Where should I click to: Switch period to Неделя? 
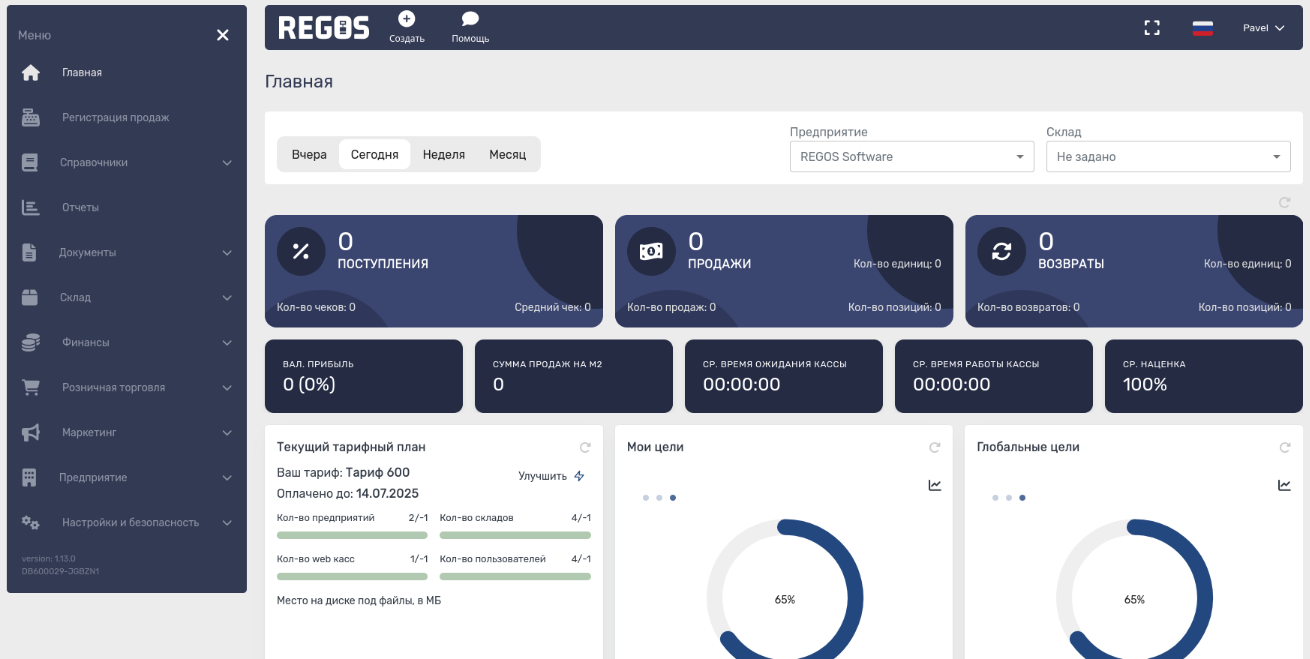tap(443, 155)
